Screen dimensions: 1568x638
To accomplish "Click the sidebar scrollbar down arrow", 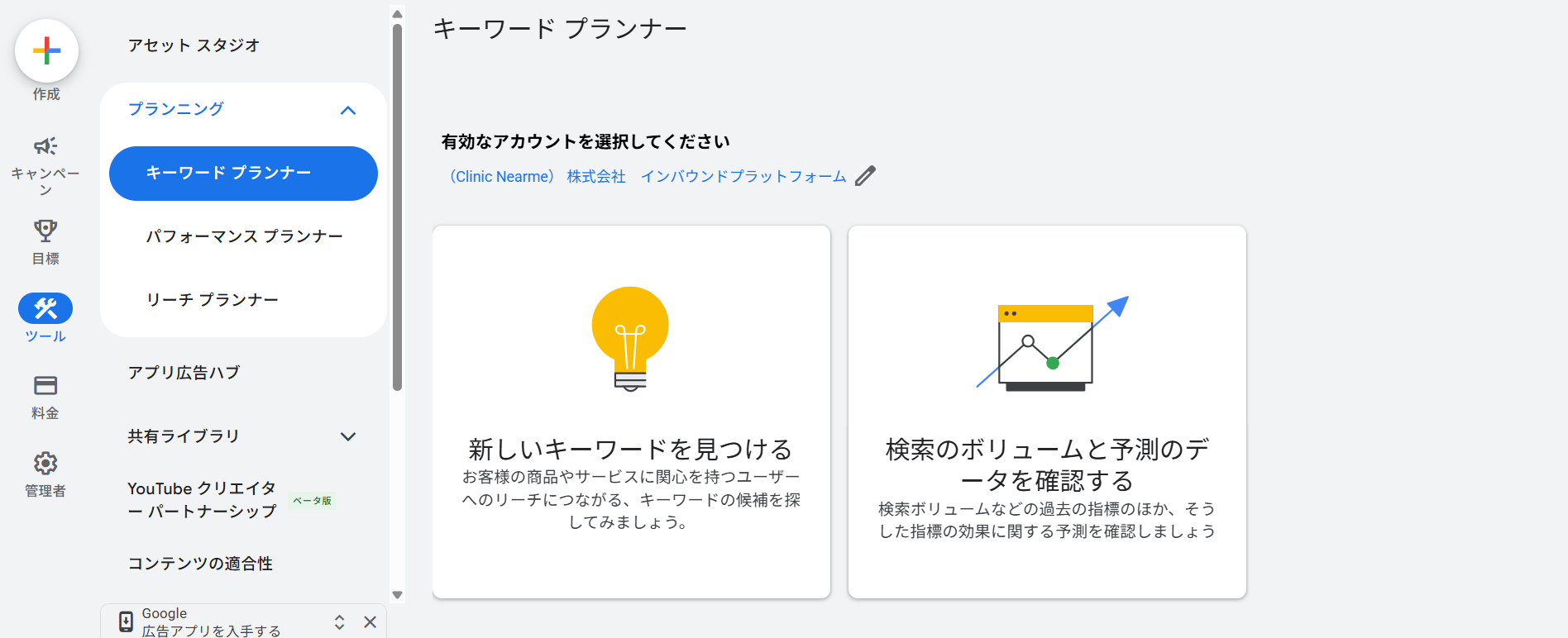I will (x=397, y=595).
